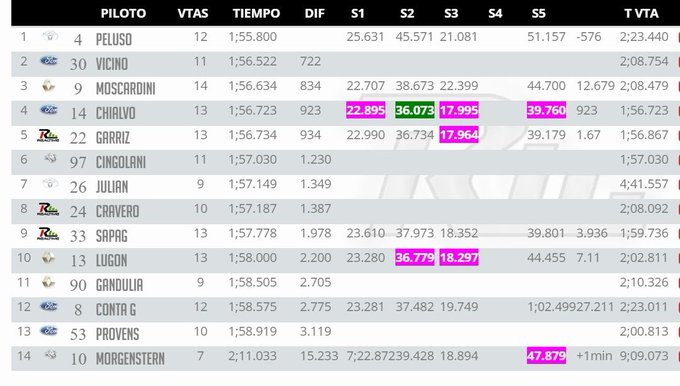This screenshot has height=386, width=680.
Task: Click Julian's best time 1;57.149
Action: click(252, 184)
